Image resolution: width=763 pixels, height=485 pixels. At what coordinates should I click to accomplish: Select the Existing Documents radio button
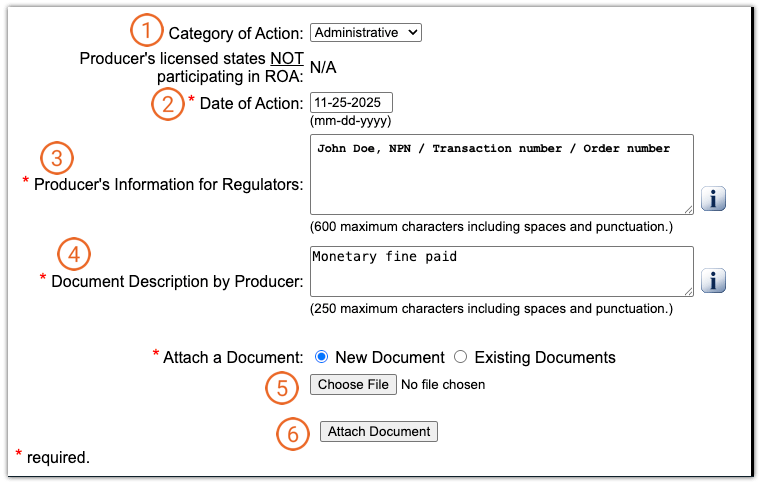pyautogui.click(x=461, y=357)
